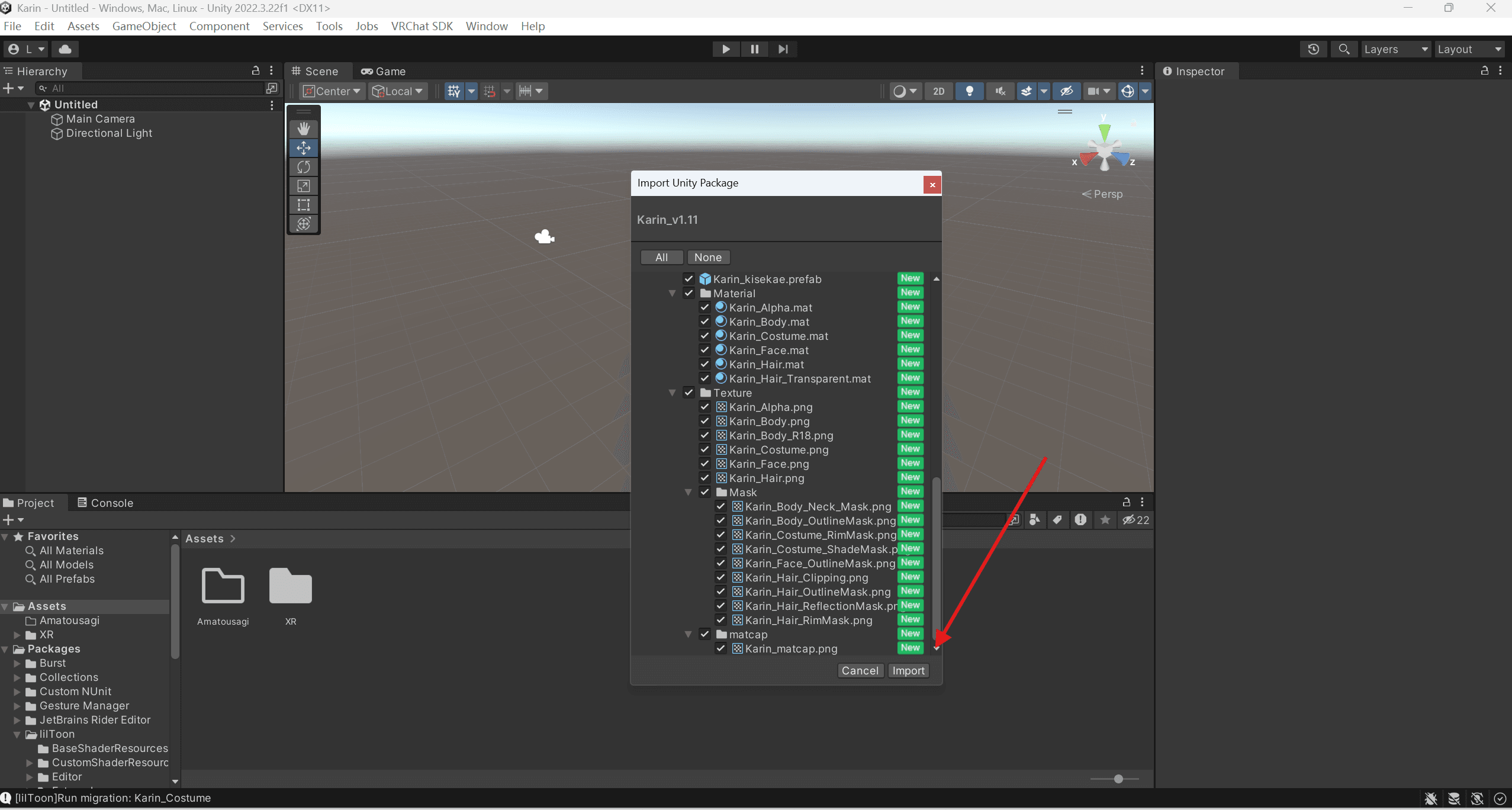Open the Layers dropdown

click(x=1396, y=49)
